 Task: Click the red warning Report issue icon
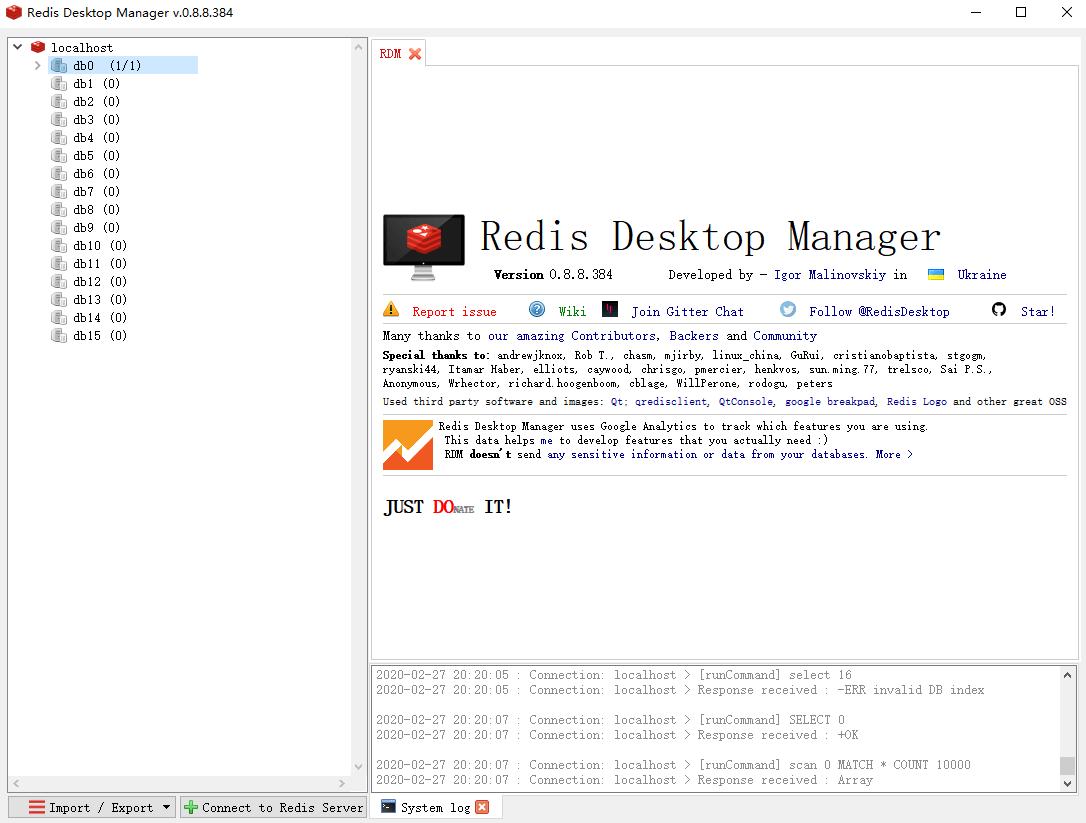tap(391, 310)
